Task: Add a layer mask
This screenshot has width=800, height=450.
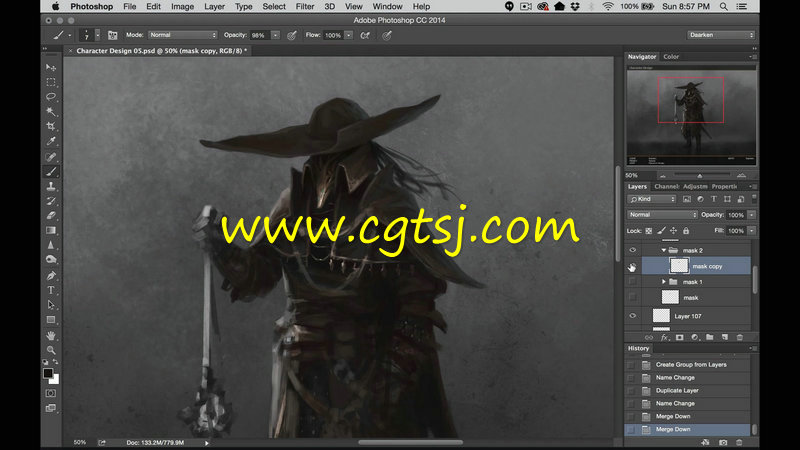Action: (680, 337)
